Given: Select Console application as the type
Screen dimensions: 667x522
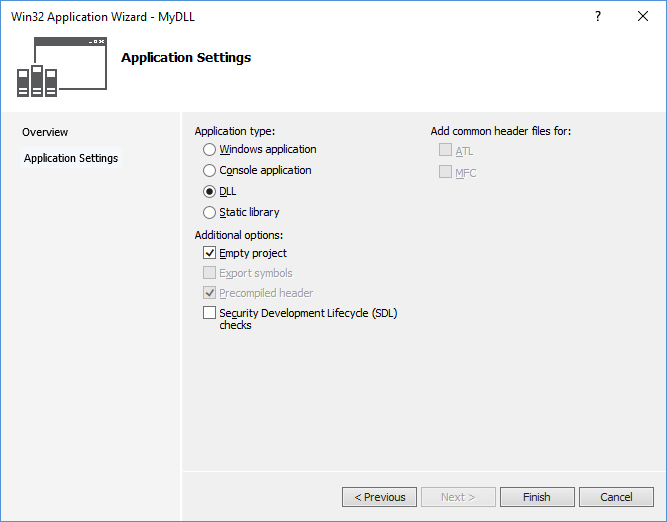Looking at the screenshot, I should (x=209, y=170).
